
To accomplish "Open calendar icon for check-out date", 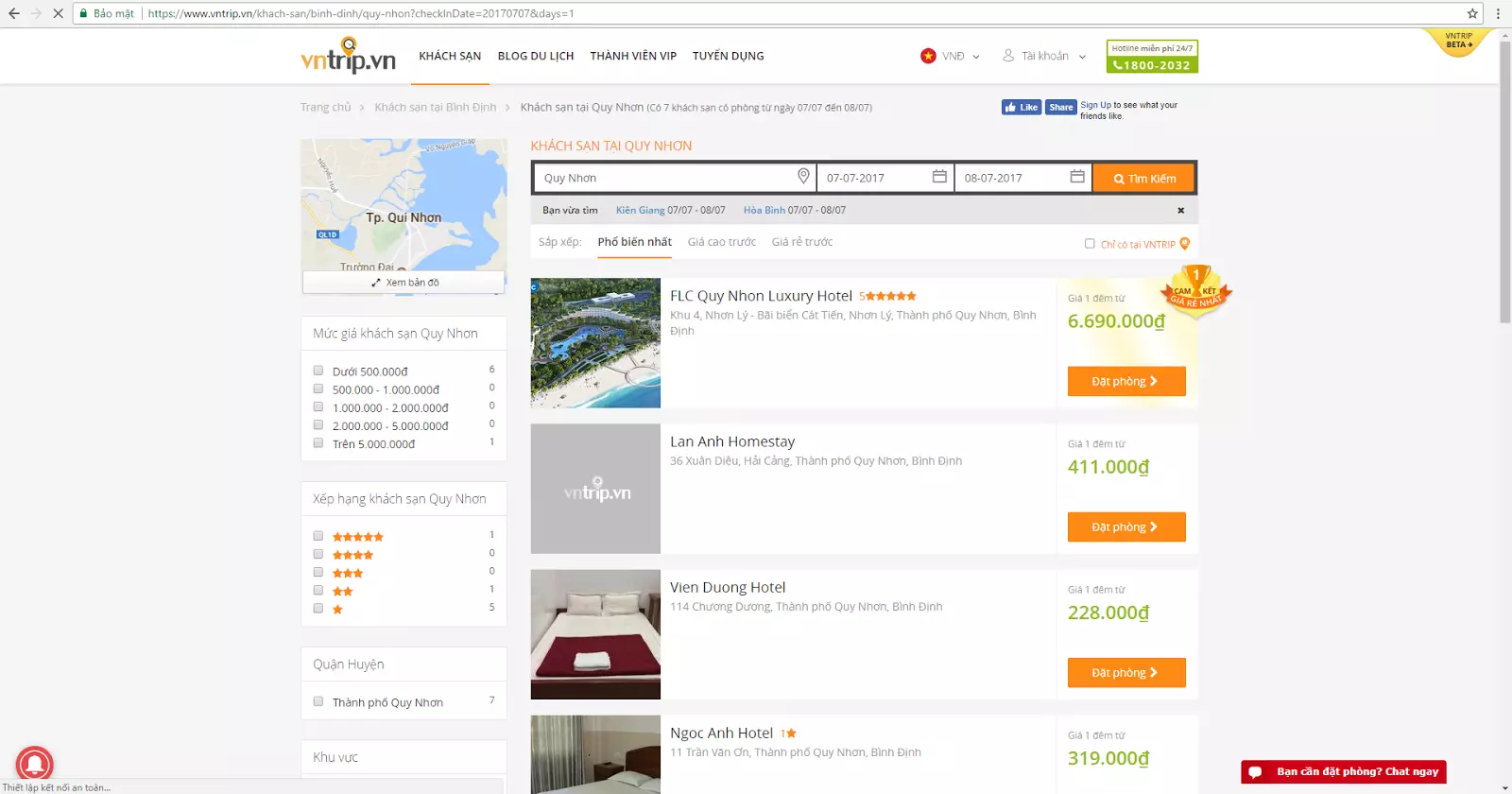I will pos(1077,177).
